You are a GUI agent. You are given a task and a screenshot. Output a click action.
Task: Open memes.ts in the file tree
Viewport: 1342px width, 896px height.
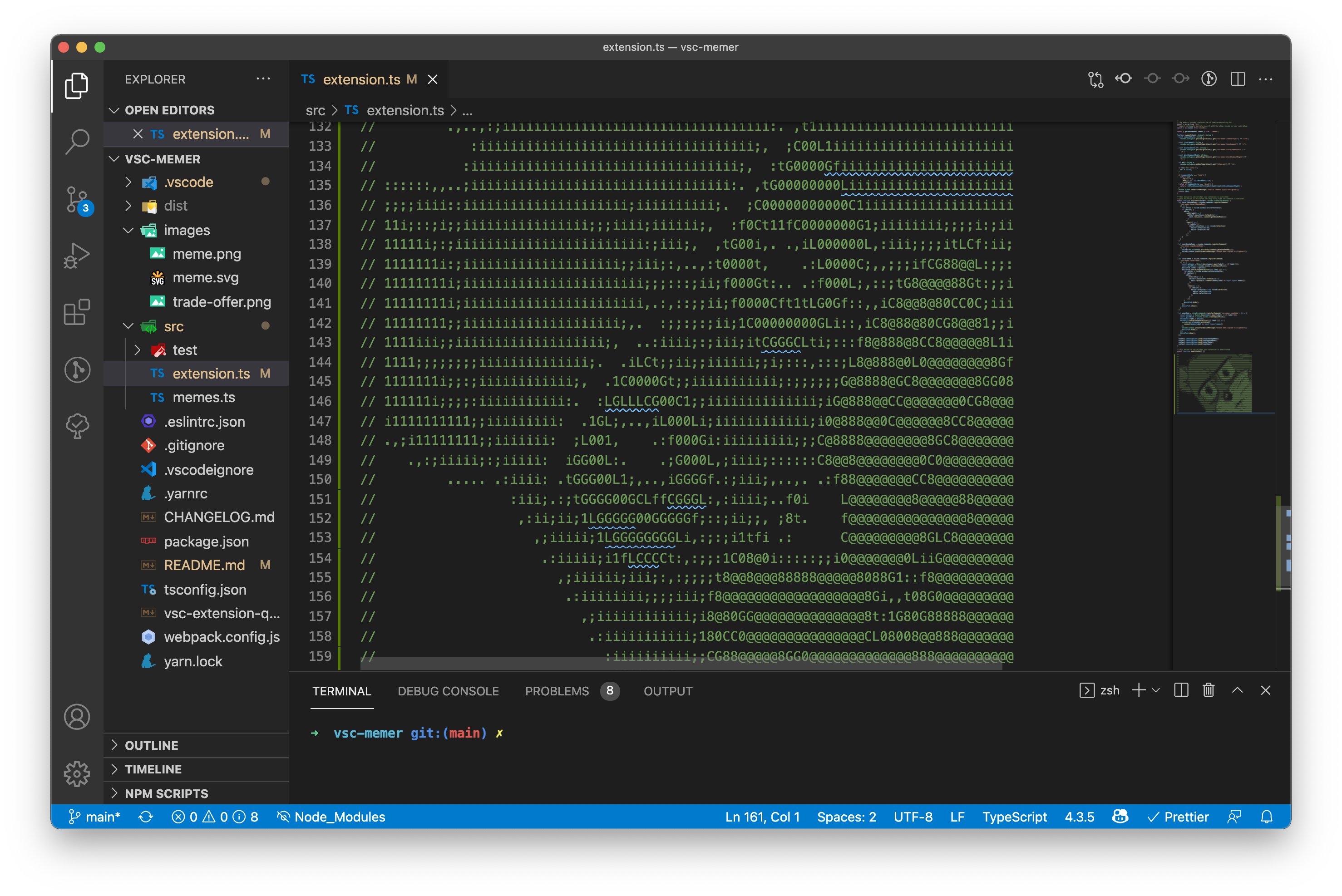[x=203, y=397]
